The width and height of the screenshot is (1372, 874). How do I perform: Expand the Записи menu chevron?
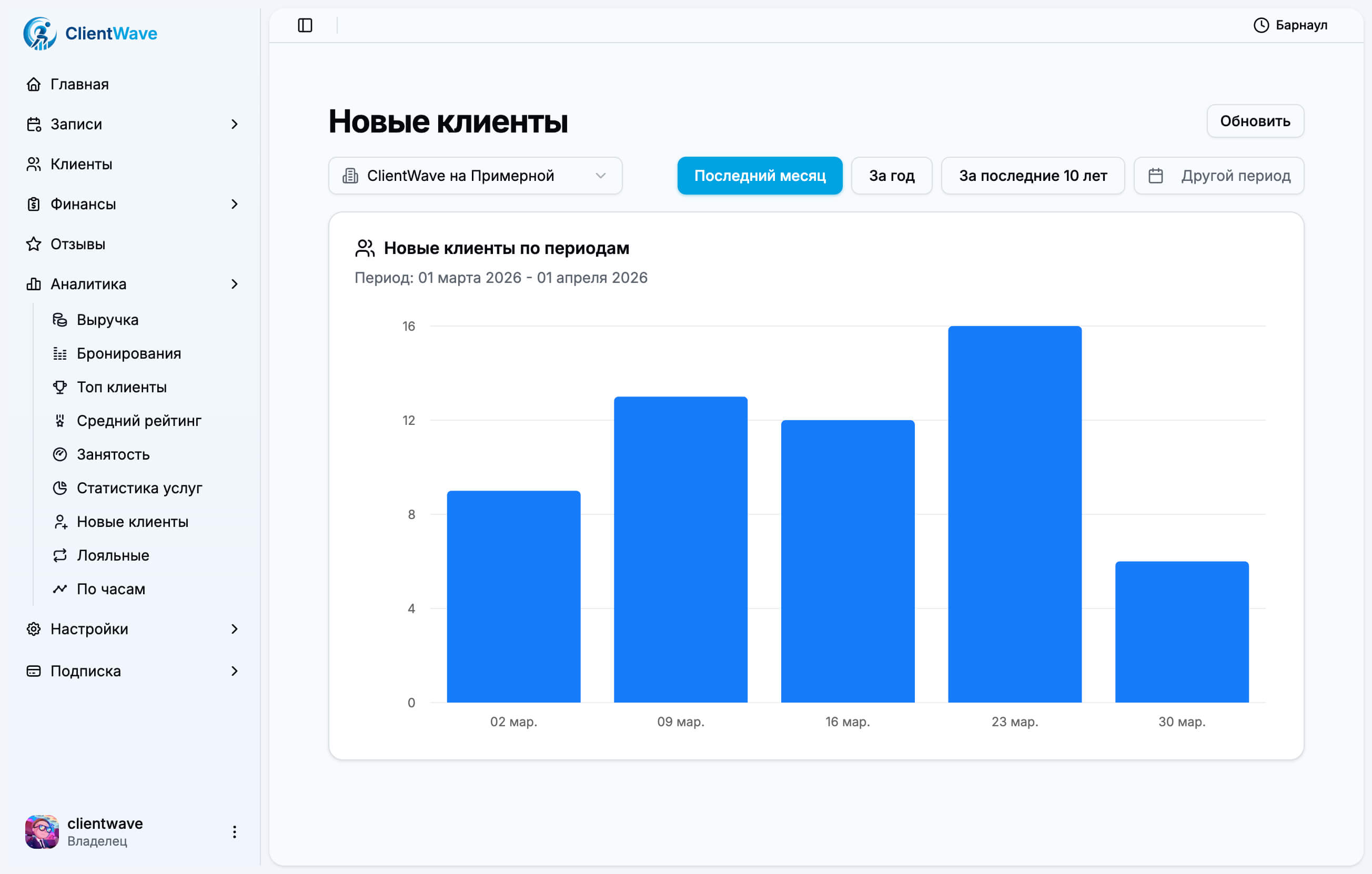(234, 124)
